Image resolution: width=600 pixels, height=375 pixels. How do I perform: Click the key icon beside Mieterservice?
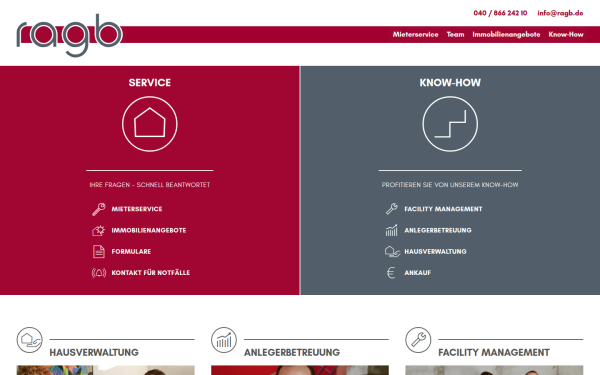[x=99, y=209]
